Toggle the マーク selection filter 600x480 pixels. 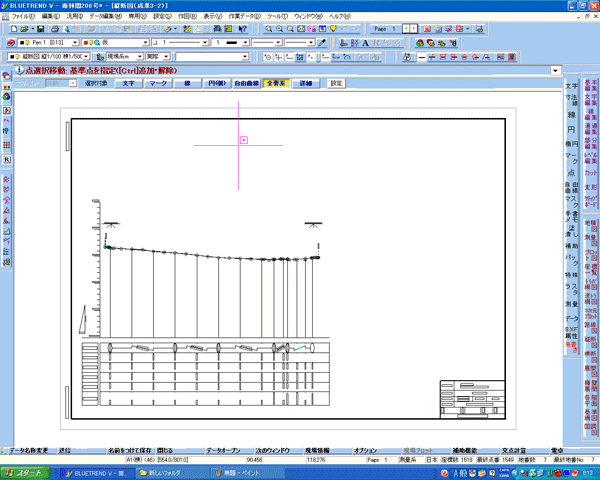tap(158, 83)
